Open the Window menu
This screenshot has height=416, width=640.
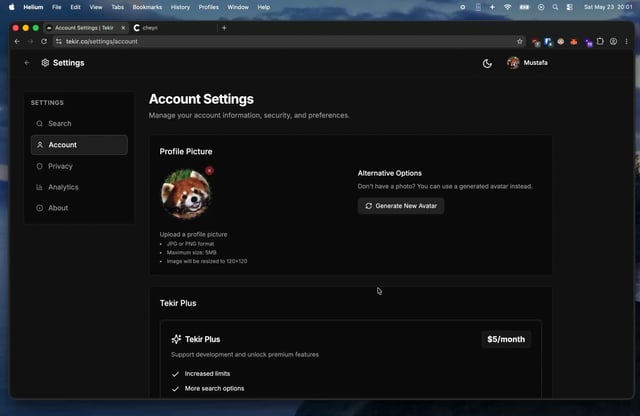coord(238,7)
